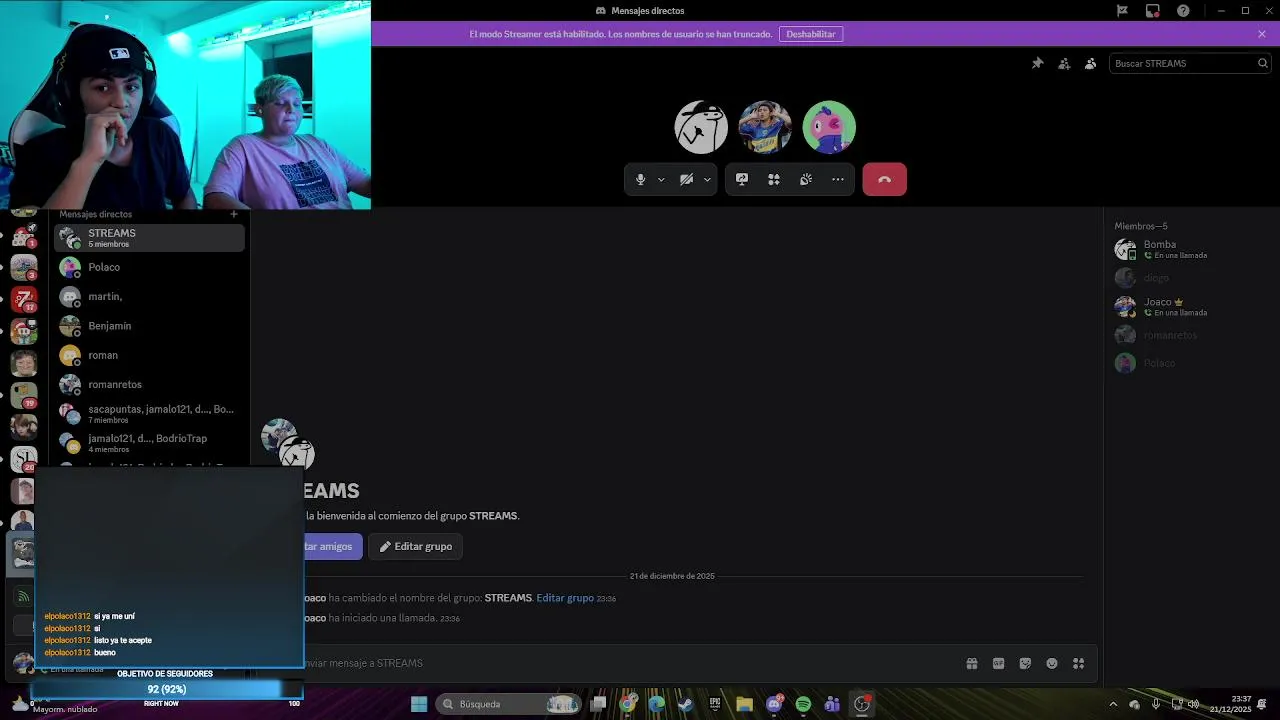Screen dimensions: 1280x720
Task: Open the STREAMS group conversation
Action: coord(149,238)
